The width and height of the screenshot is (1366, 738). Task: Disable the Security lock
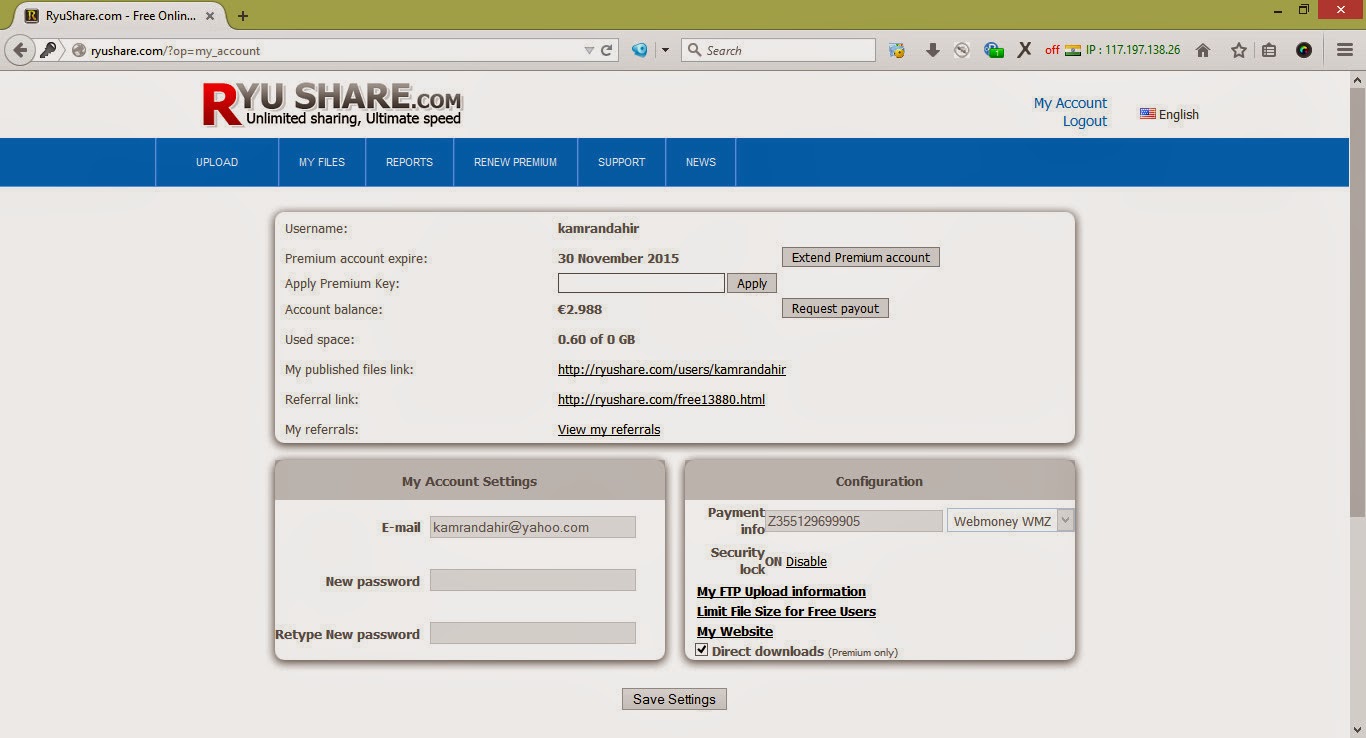click(x=806, y=562)
